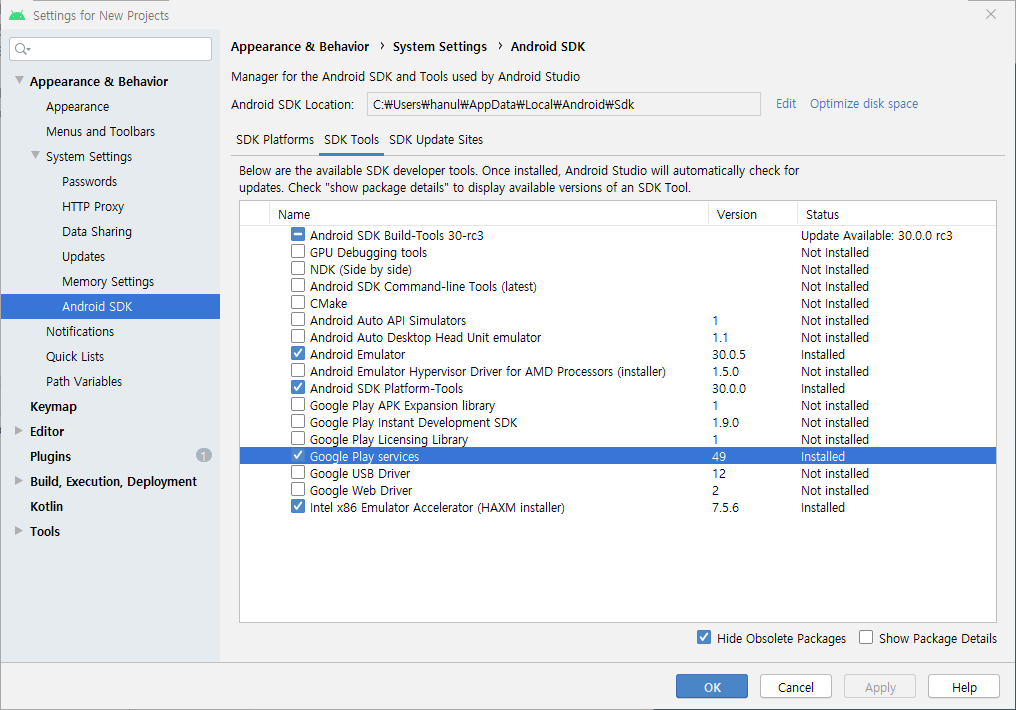
Task: Click the Android SDK Location path field
Action: point(564,104)
